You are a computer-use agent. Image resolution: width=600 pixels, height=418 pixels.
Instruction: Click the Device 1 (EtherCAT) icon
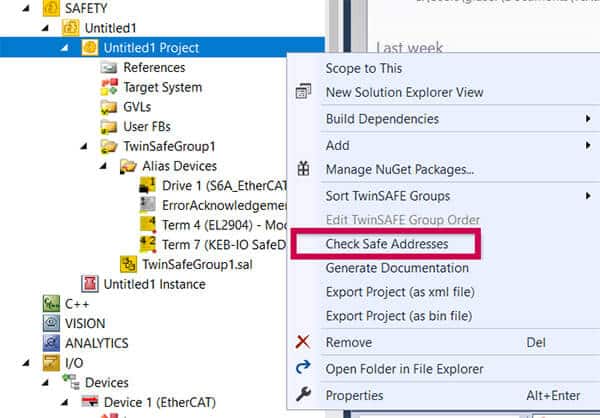tap(90, 402)
